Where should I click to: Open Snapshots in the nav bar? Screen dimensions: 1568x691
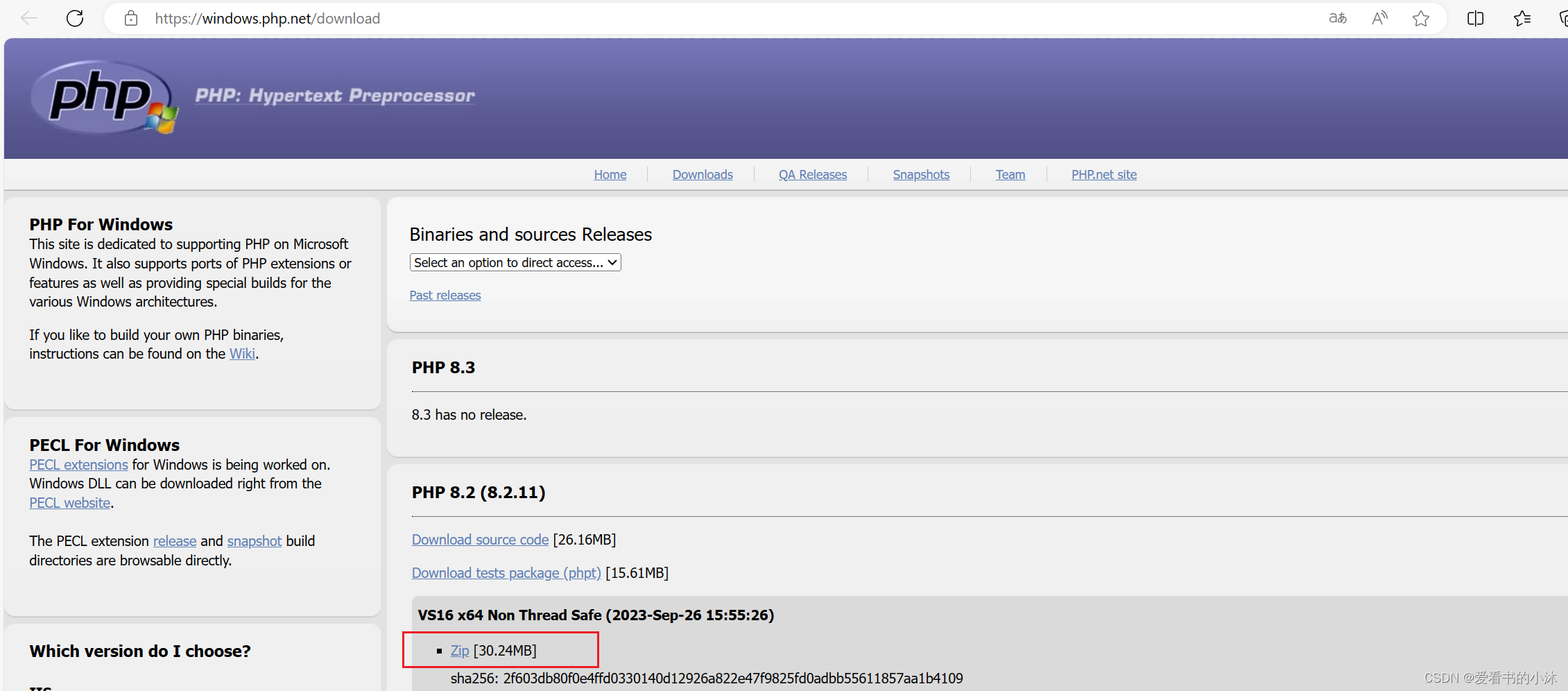tap(921, 175)
